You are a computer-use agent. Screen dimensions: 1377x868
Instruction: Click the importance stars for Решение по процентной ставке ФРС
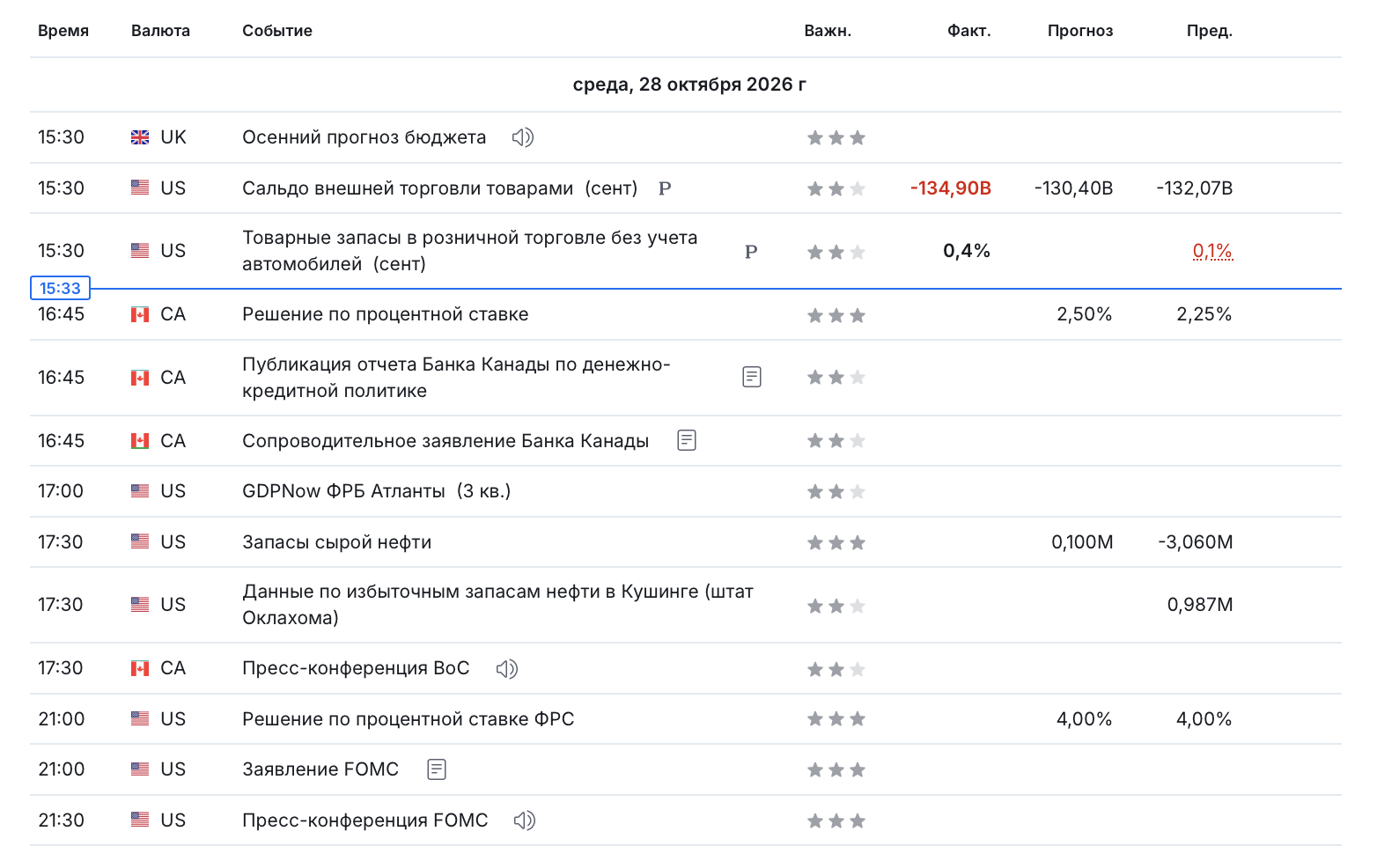pos(836,719)
